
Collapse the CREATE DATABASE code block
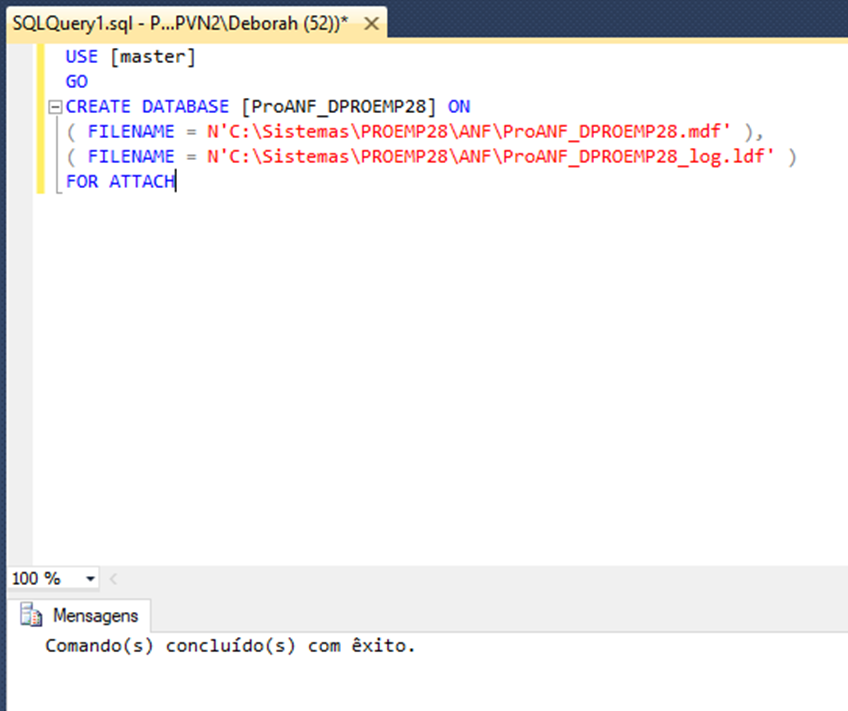coord(55,107)
